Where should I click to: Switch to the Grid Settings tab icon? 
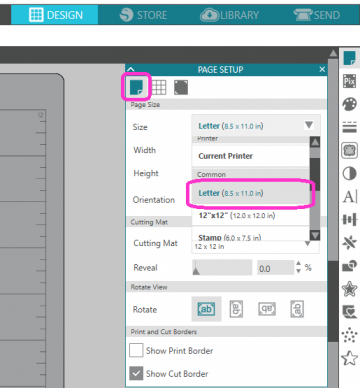[x=159, y=87]
